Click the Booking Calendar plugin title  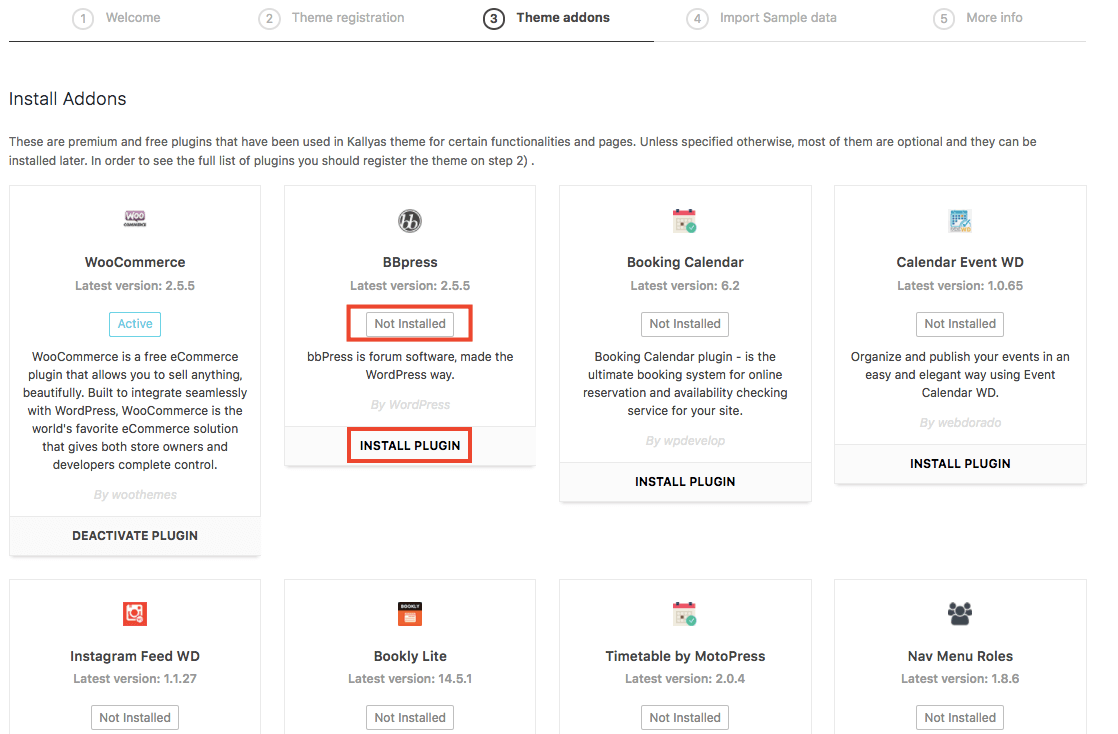(x=685, y=262)
